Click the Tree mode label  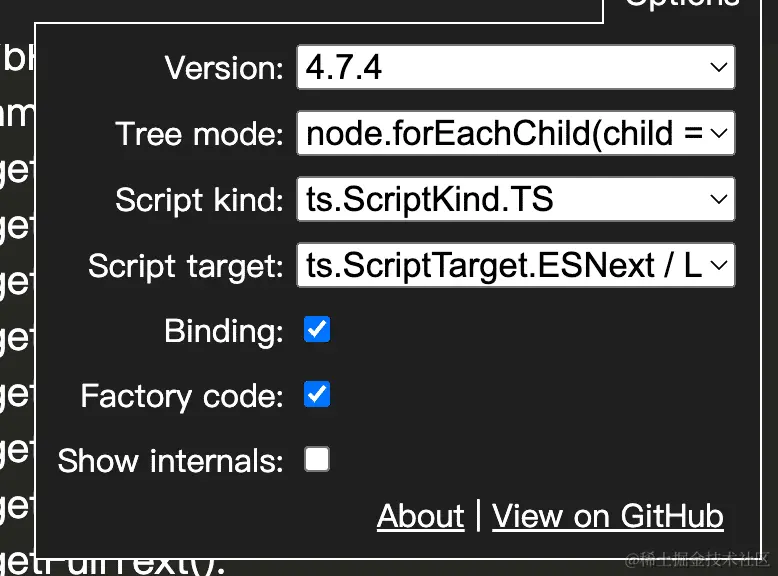(199, 134)
